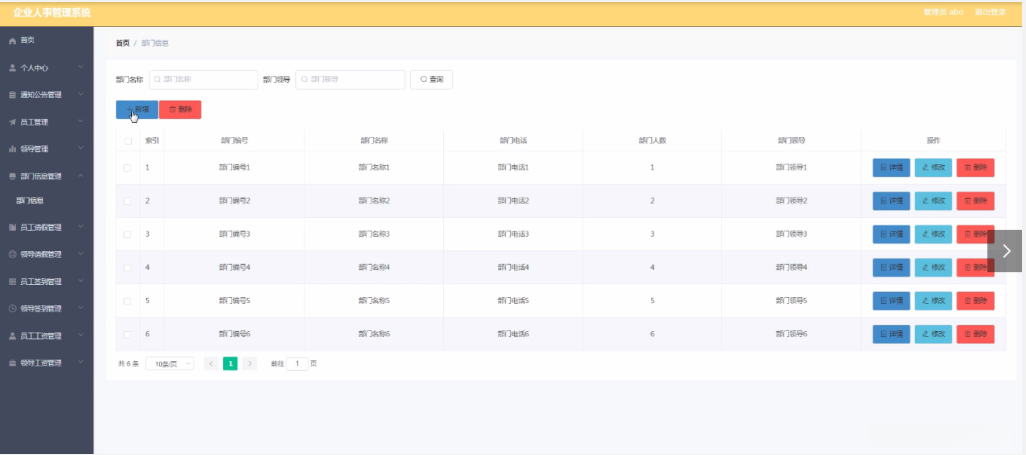This screenshot has width=1026, height=455.
Task: Focus the 部门名称 search field
Action: tap(203, 79)
